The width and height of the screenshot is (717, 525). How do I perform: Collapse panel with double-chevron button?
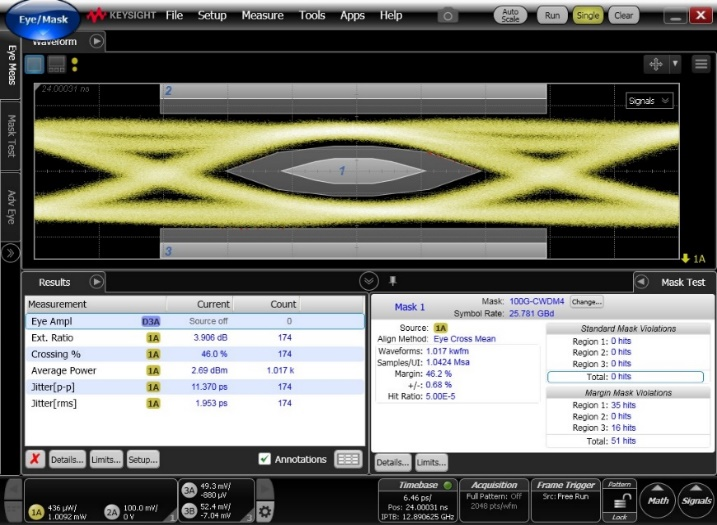tap(369, 282)
